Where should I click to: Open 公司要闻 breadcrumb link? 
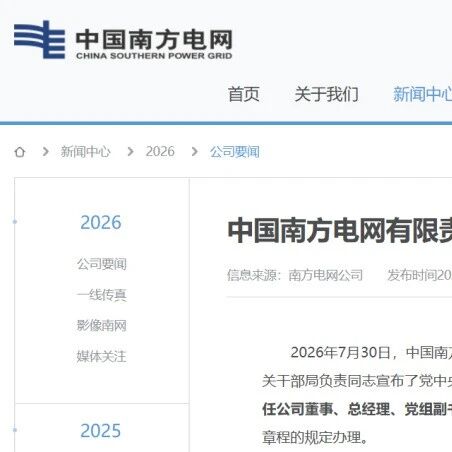(x=235, y=152)
